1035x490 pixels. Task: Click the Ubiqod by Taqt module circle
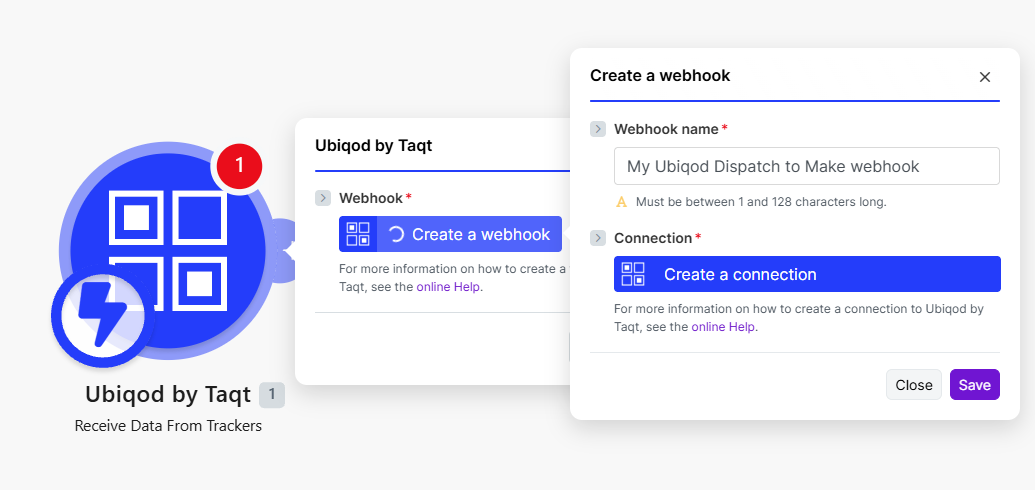coord(168,251)
